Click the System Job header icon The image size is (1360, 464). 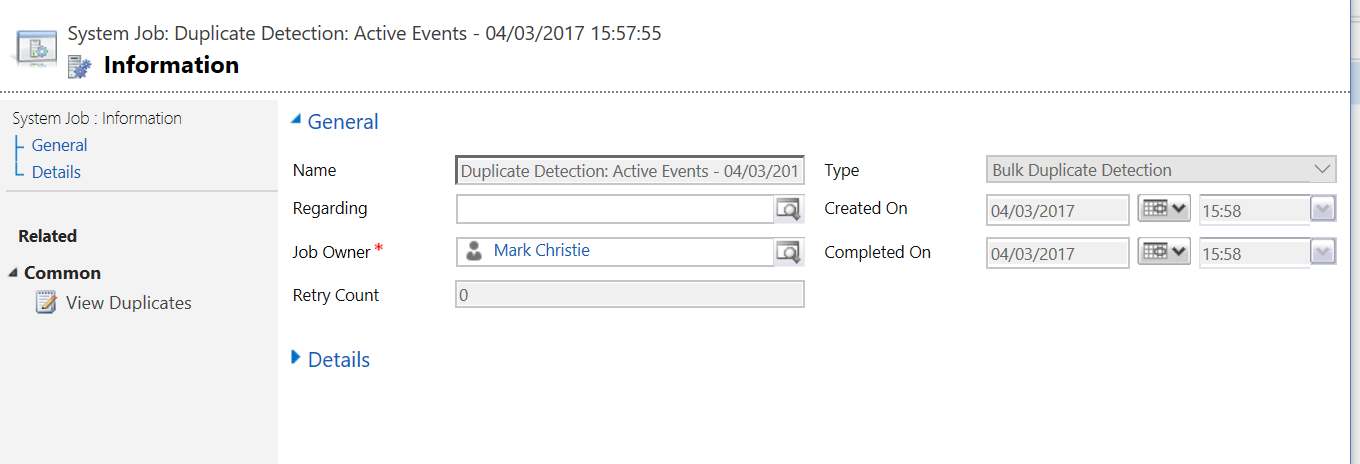click(37, 48)
